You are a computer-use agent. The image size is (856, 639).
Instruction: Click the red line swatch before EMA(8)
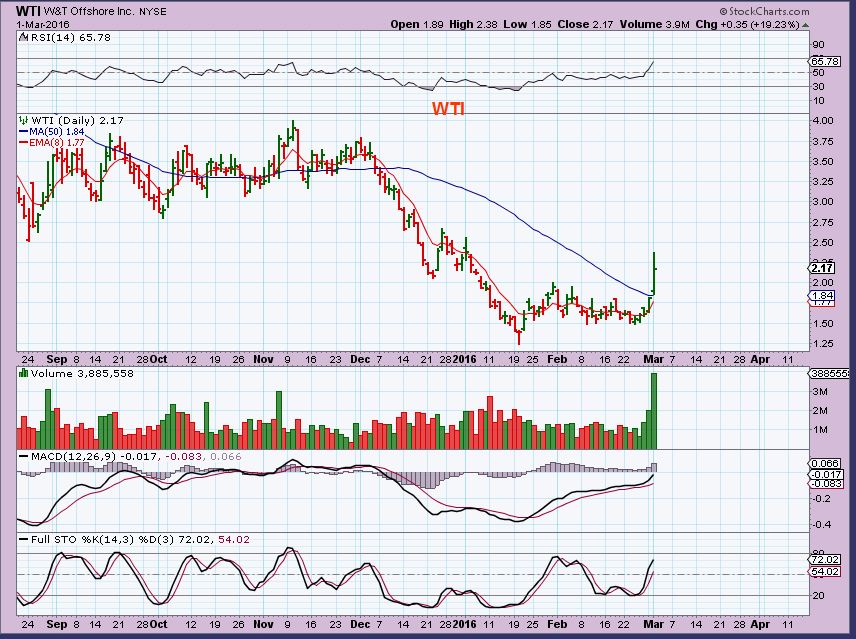pos(23,143)
